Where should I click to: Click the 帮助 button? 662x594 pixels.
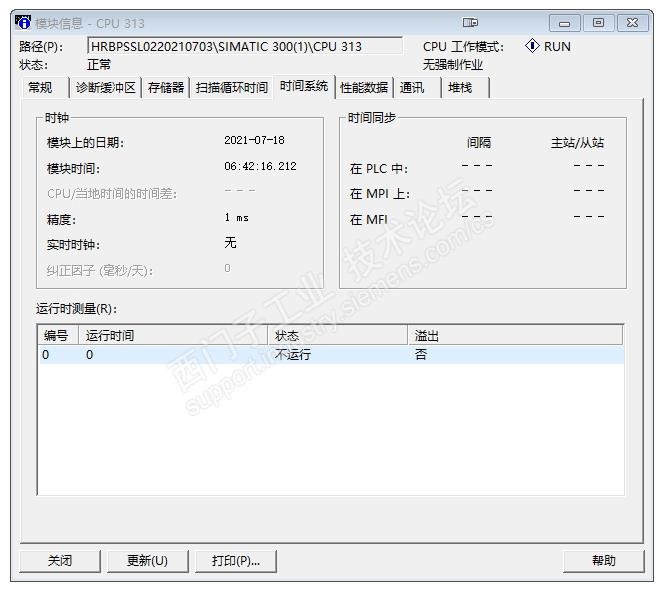click(604, 561)
